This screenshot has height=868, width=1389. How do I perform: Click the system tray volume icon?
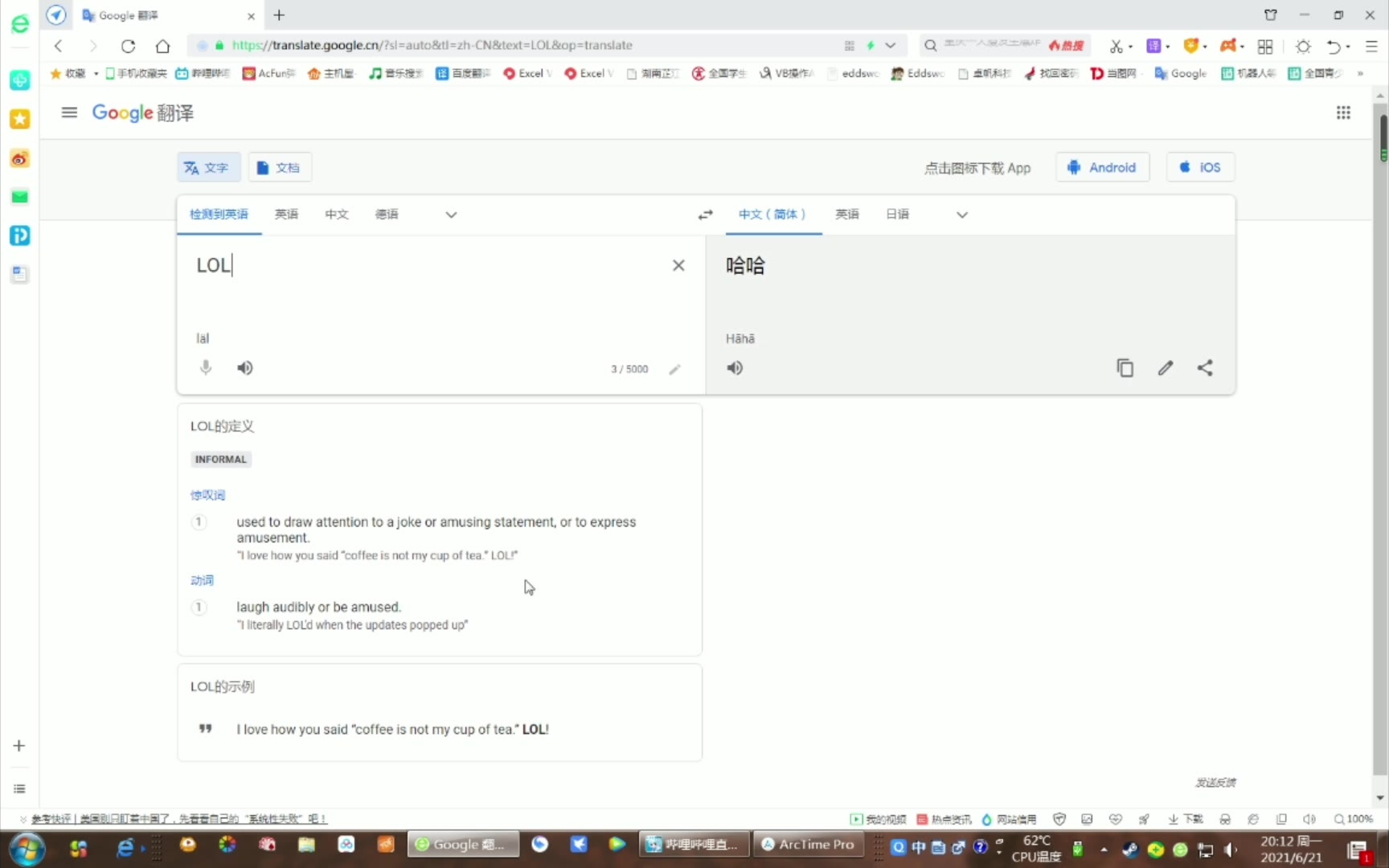1230,850
